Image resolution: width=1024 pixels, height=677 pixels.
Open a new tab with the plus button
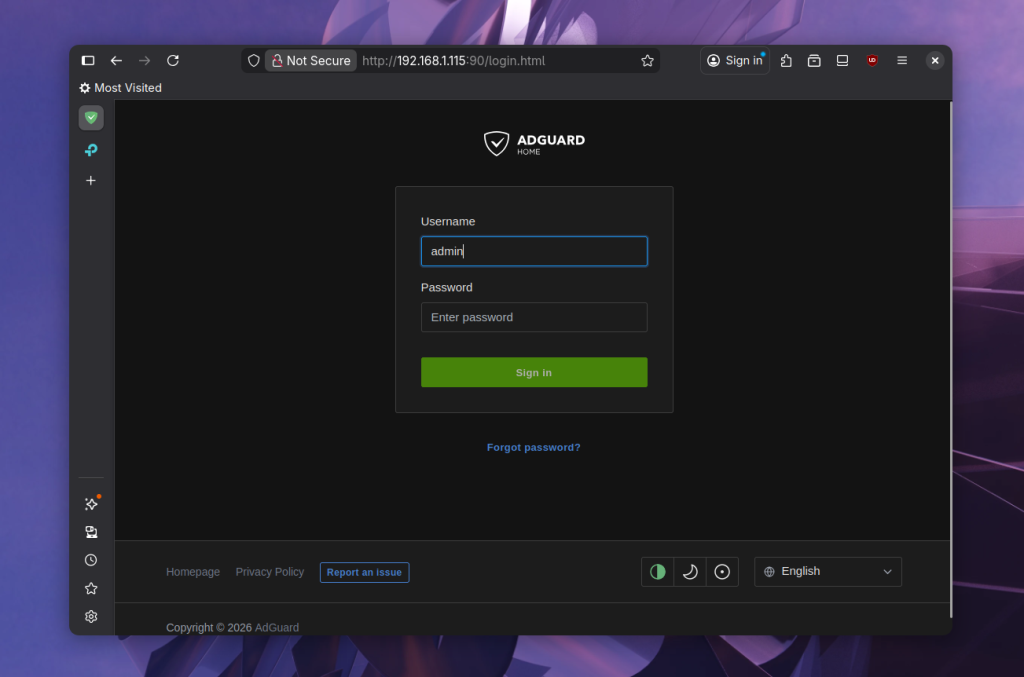tap(91, 181)
